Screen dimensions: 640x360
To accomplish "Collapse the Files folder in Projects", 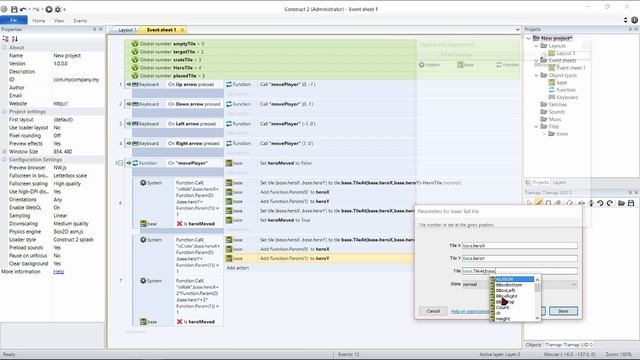I will click(x=536, y=127).
